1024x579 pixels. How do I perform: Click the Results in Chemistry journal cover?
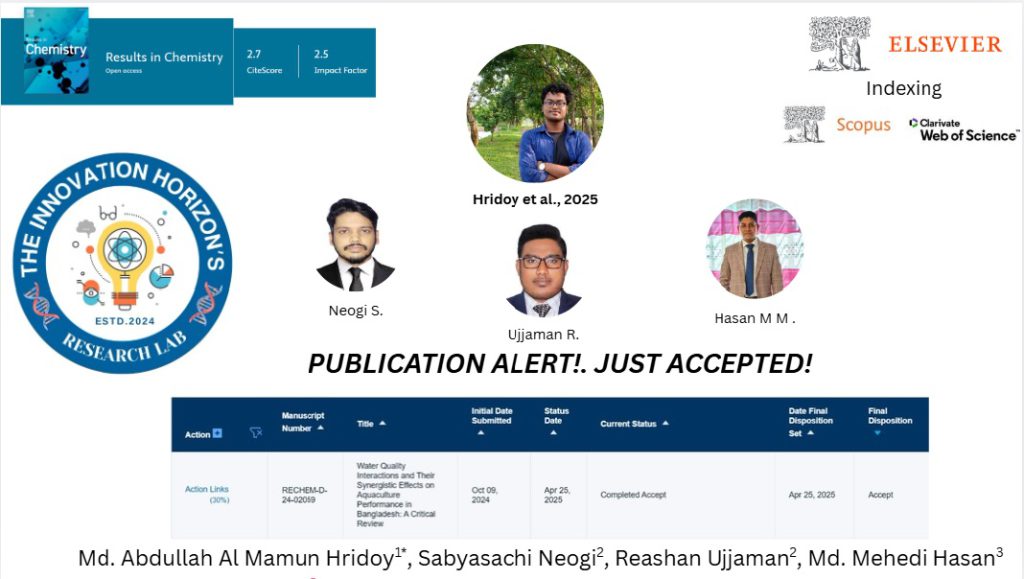[x=56, y=51]
